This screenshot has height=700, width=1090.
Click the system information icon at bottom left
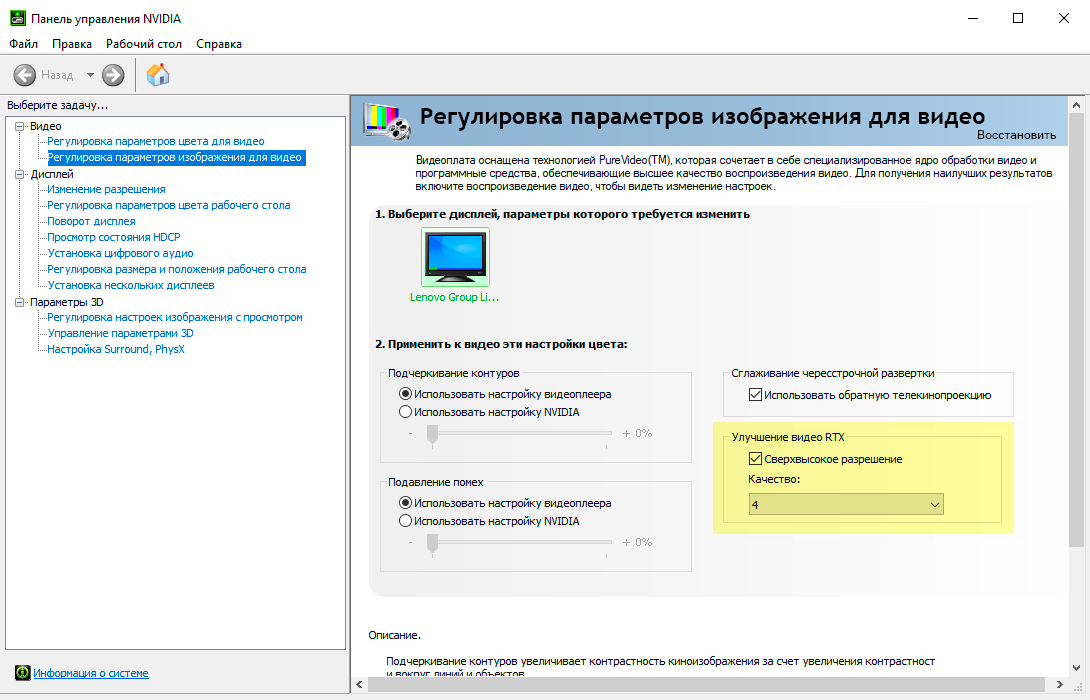(x=22, y=672)
